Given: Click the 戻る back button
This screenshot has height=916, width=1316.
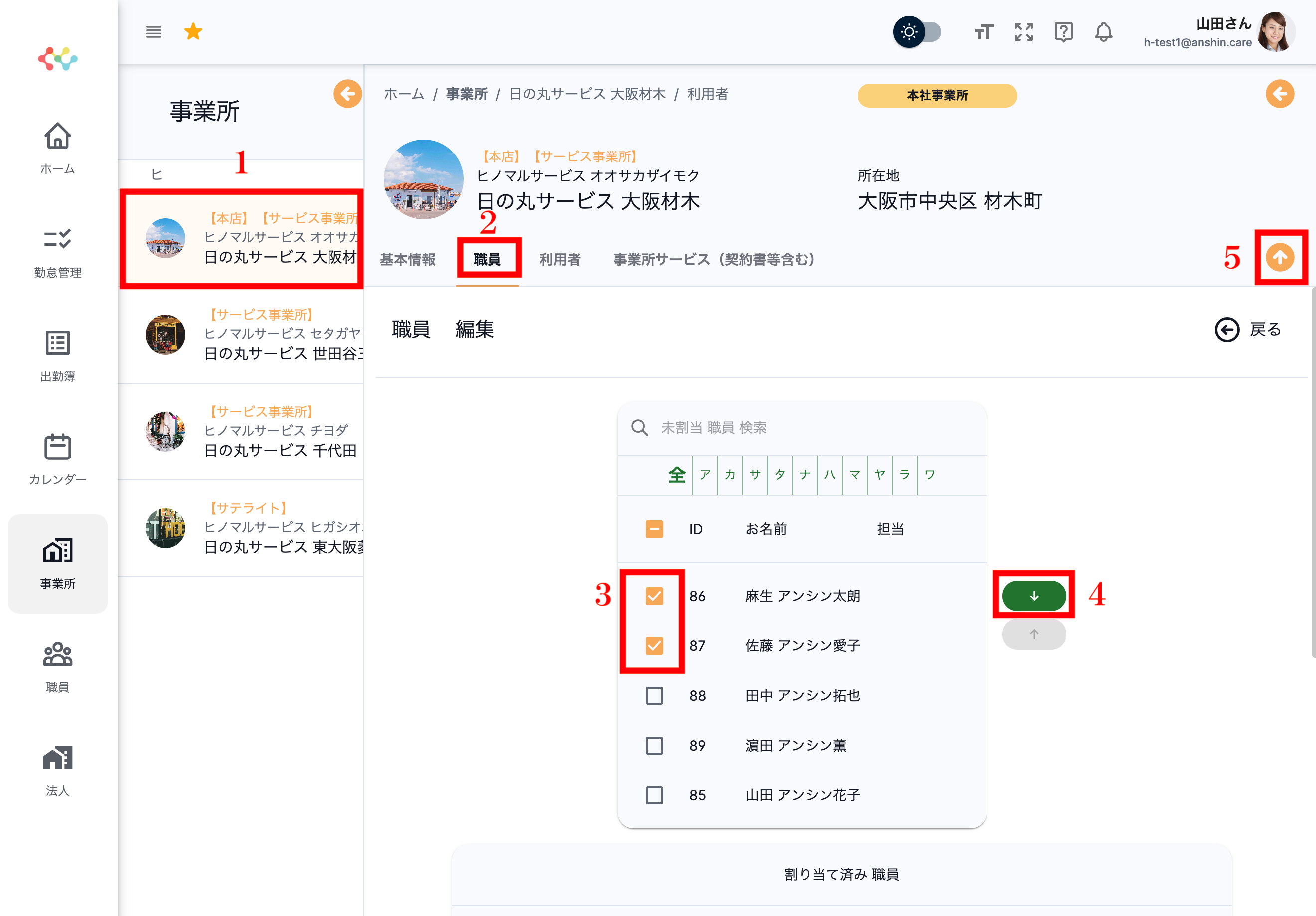Looking at the screenshot, I should (1248, 330).
